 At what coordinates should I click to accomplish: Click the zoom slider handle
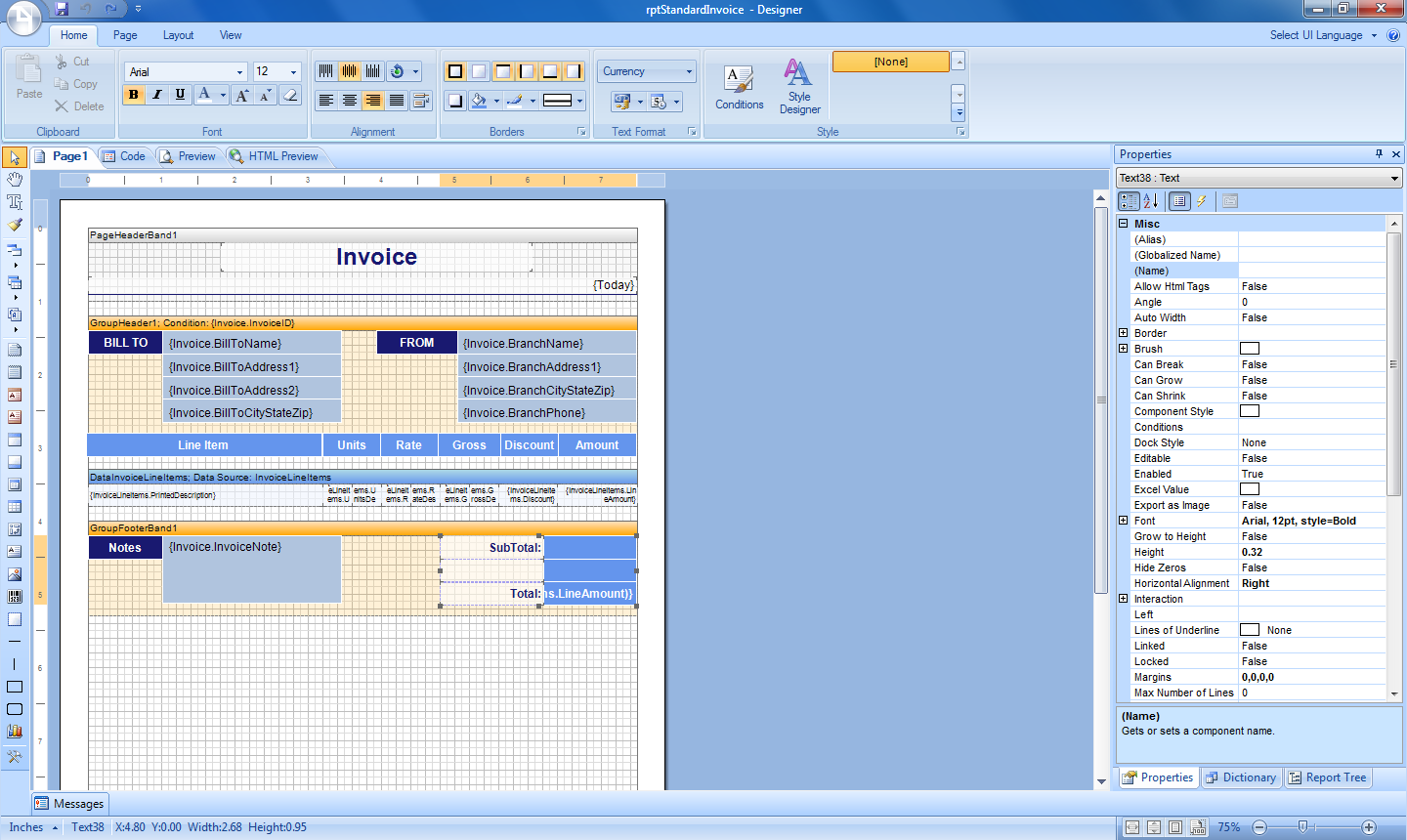point(1302,827)
